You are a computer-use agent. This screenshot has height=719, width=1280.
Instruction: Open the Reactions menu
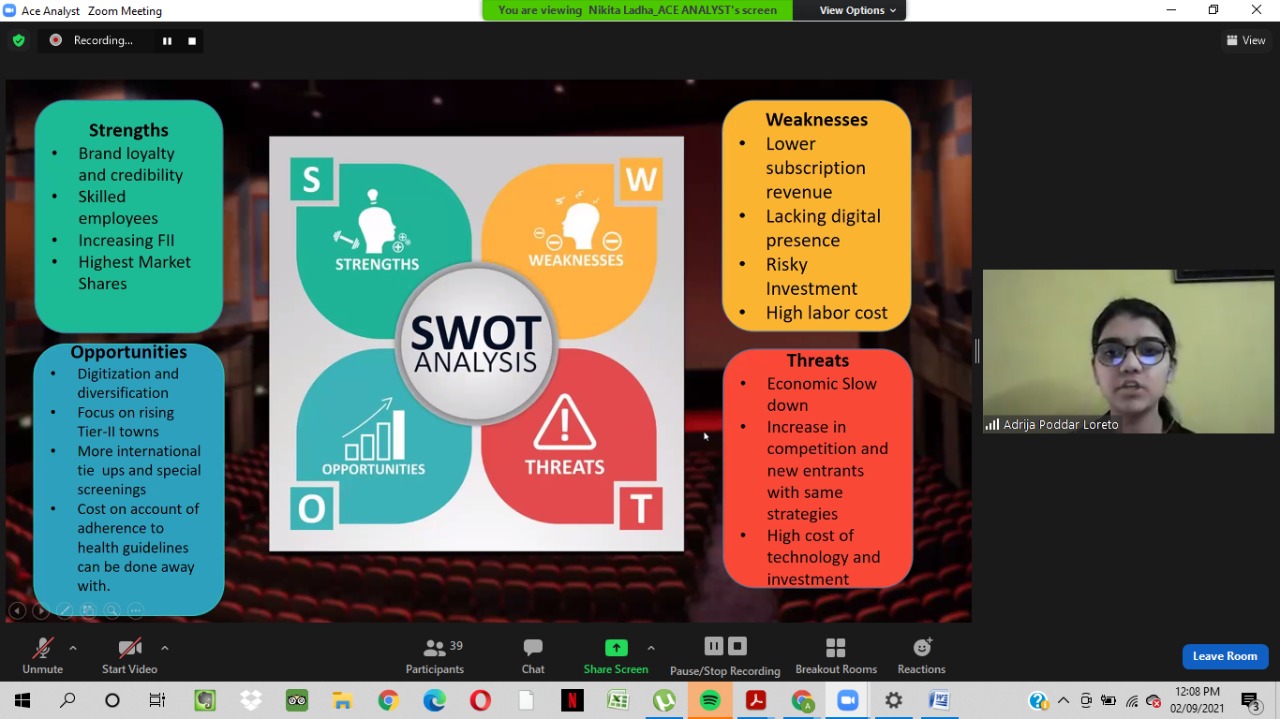coord(921,655)
